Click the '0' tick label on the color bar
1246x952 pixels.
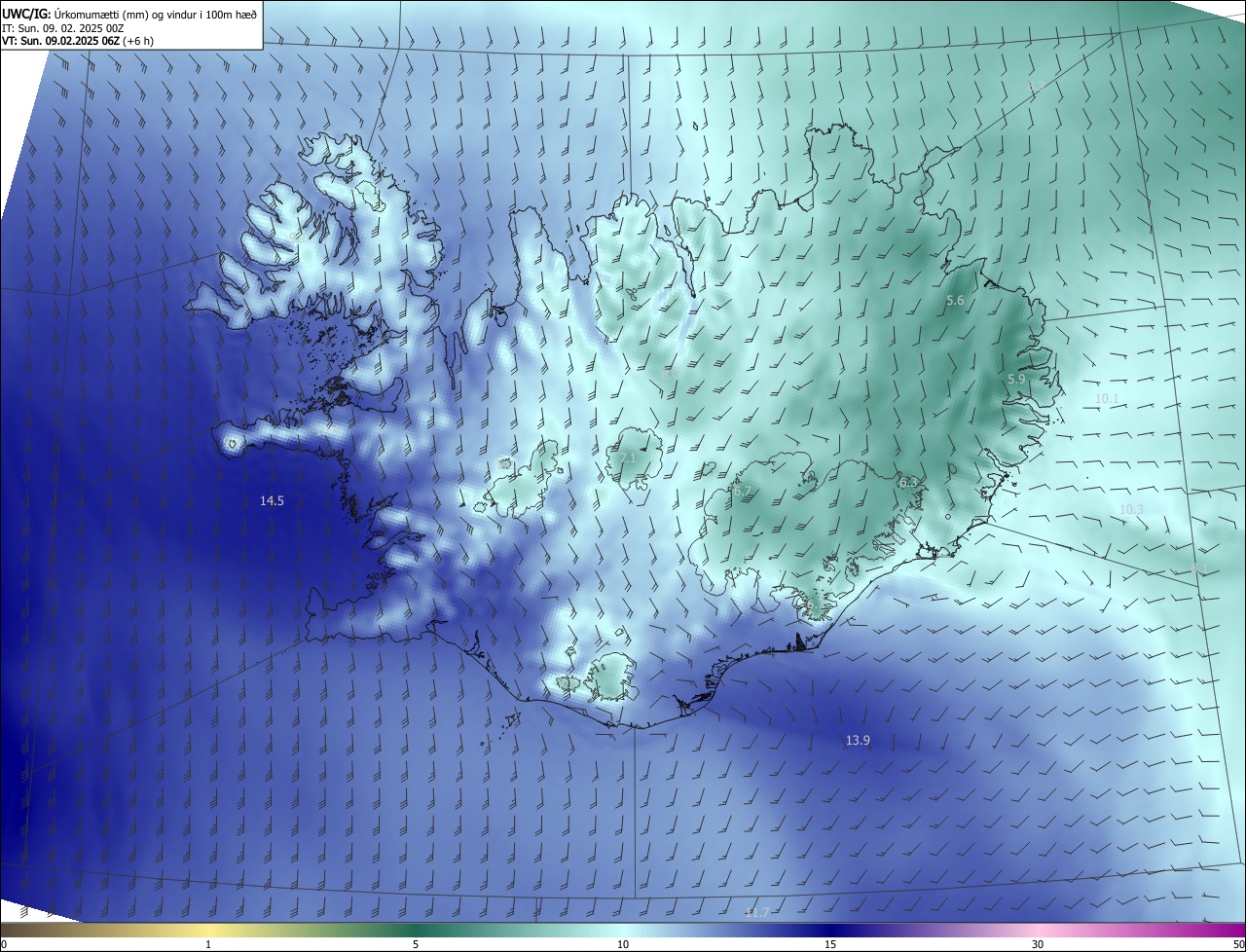(4, 945)
